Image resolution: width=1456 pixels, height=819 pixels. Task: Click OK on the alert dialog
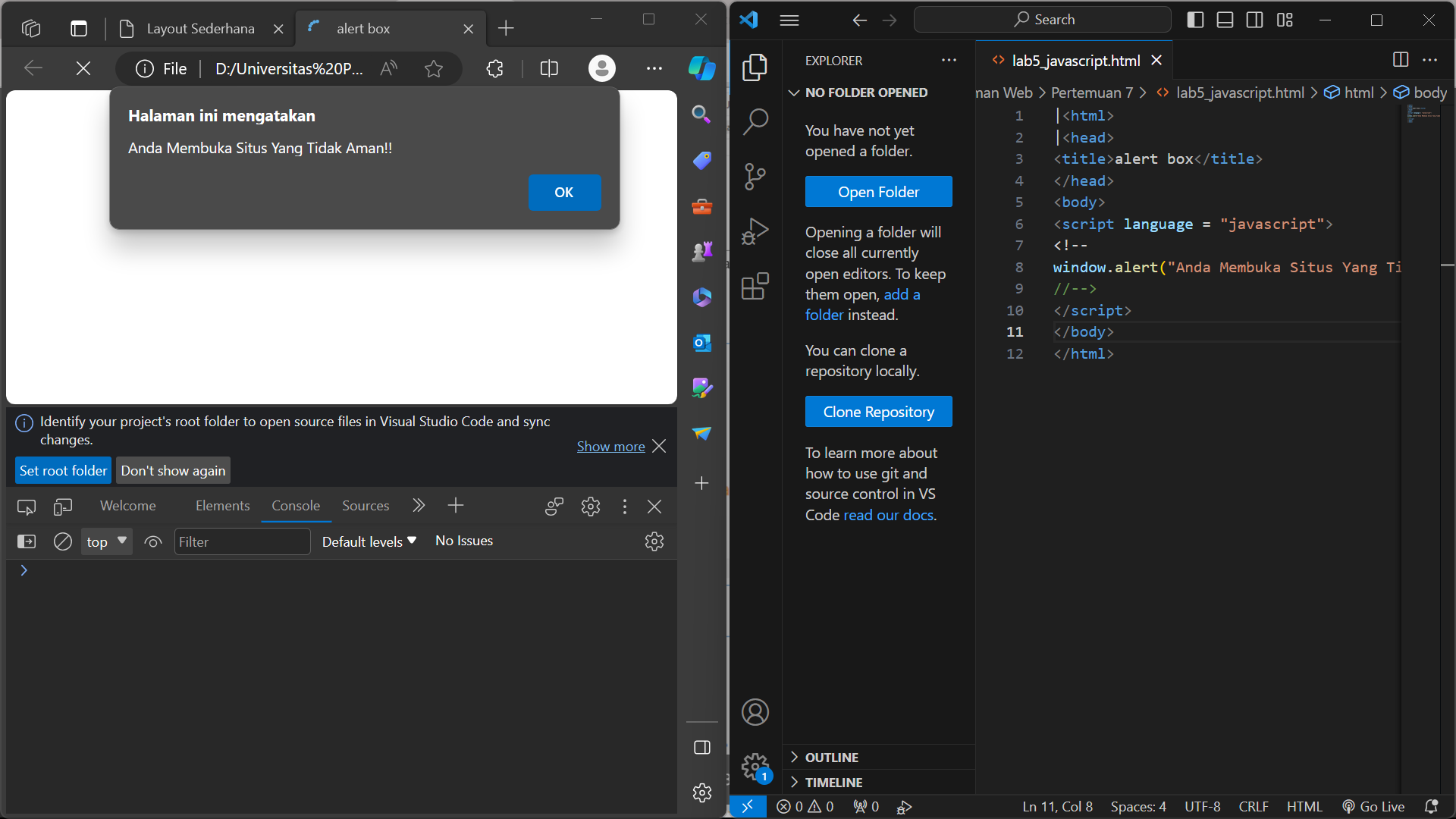coord(564,192)
